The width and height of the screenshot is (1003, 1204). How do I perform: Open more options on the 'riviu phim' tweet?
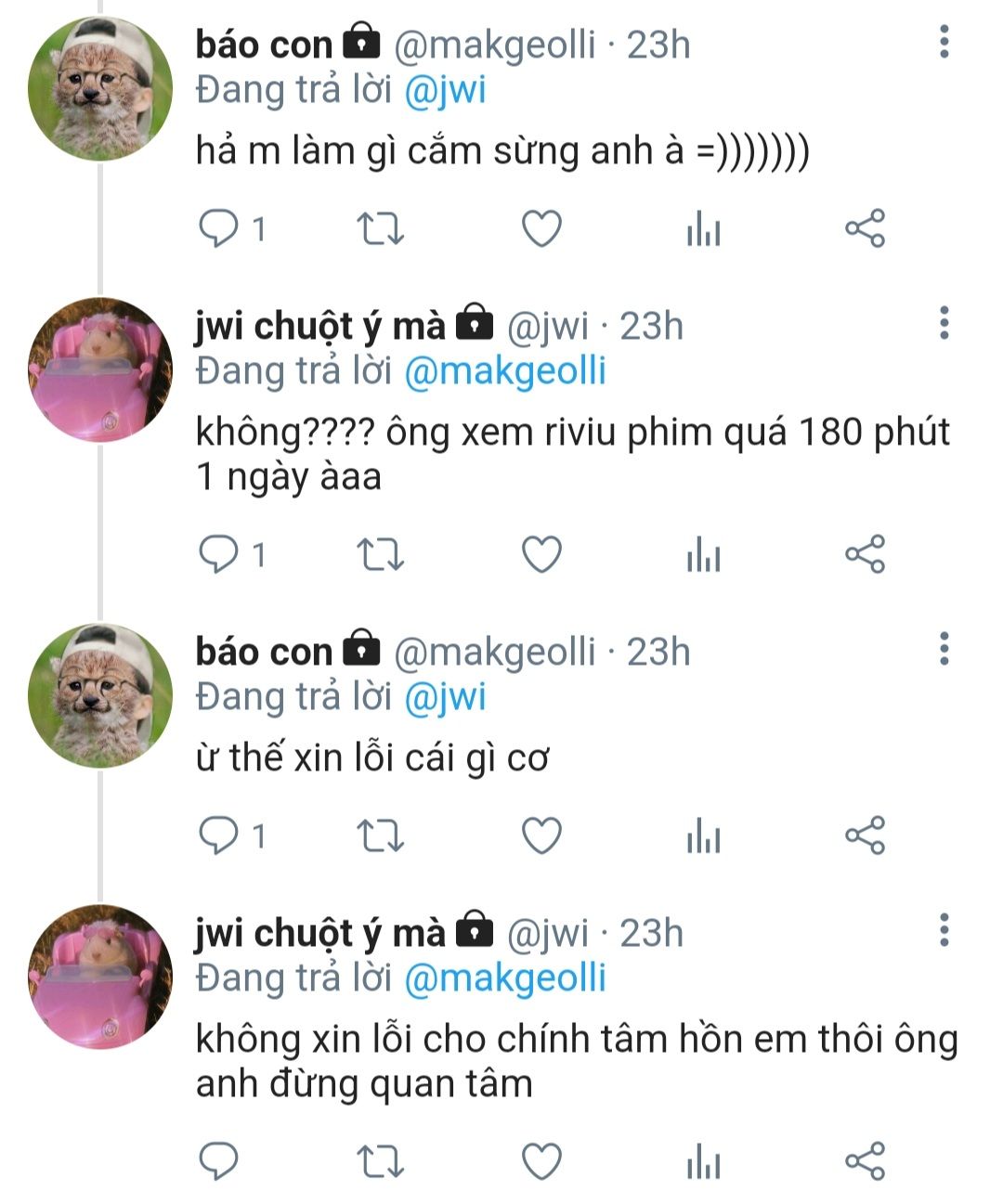944,323
